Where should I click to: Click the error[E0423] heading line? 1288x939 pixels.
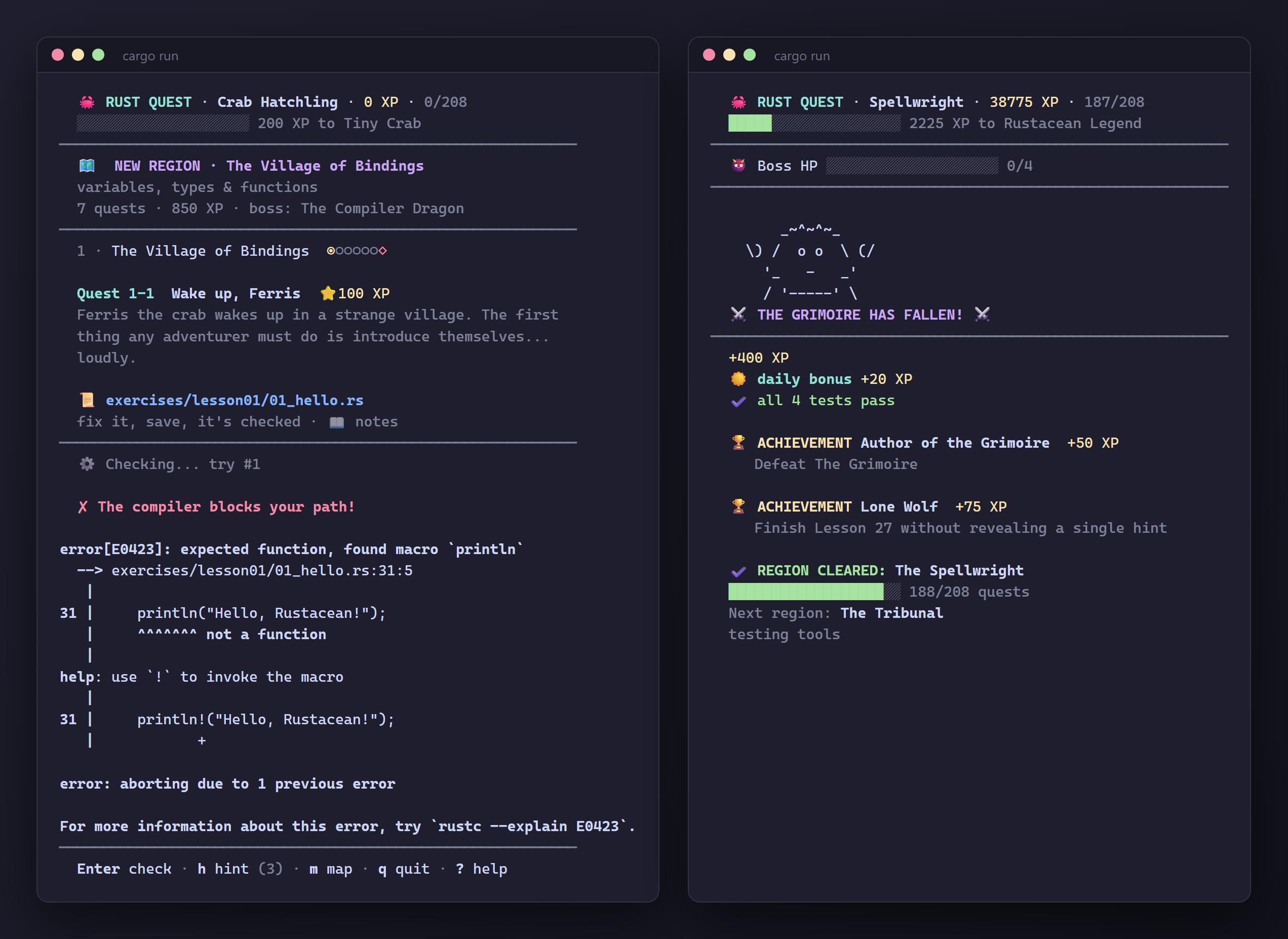click(292, 549)
